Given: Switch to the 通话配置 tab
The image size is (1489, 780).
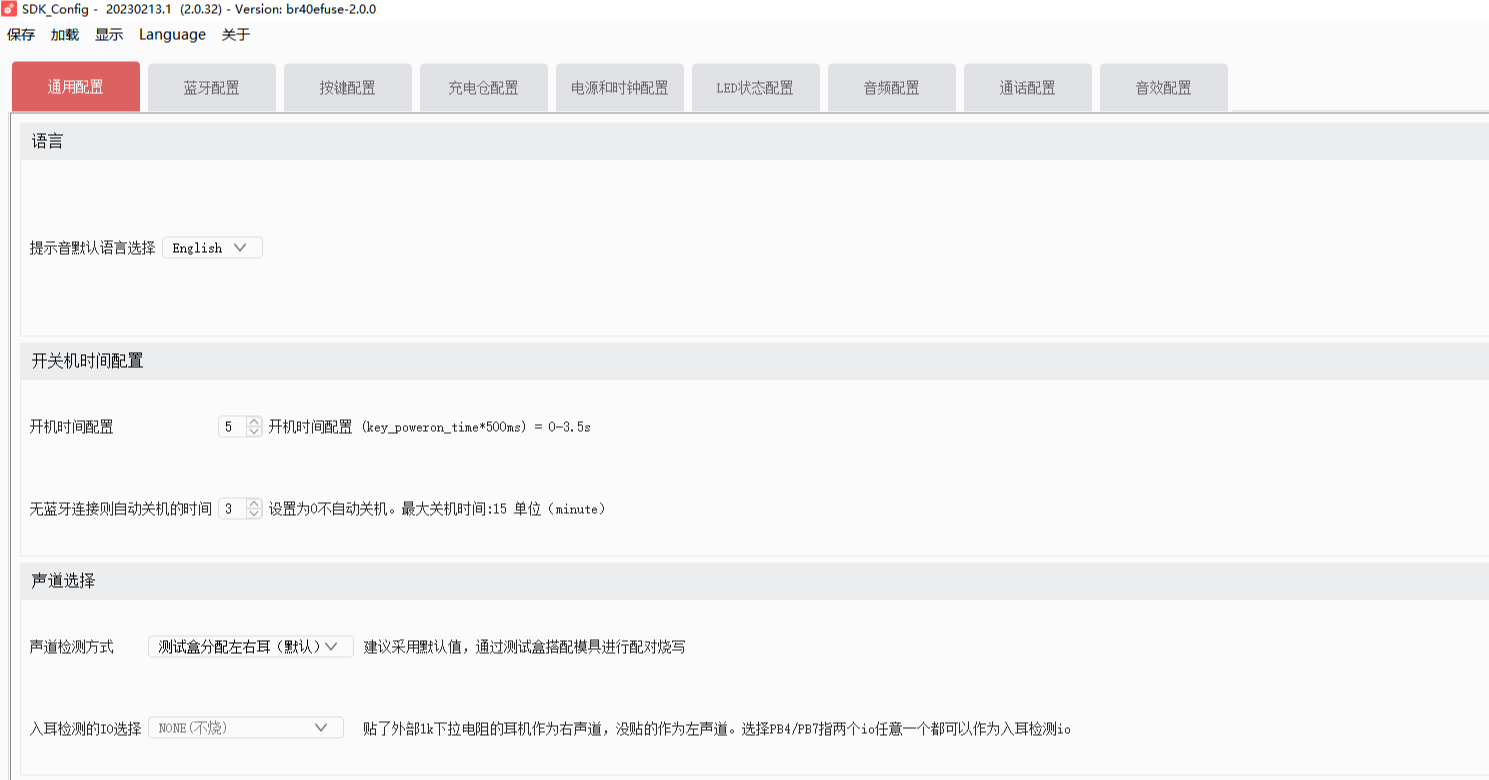Looking at the screenshot, I should [x=1028, y=87].
